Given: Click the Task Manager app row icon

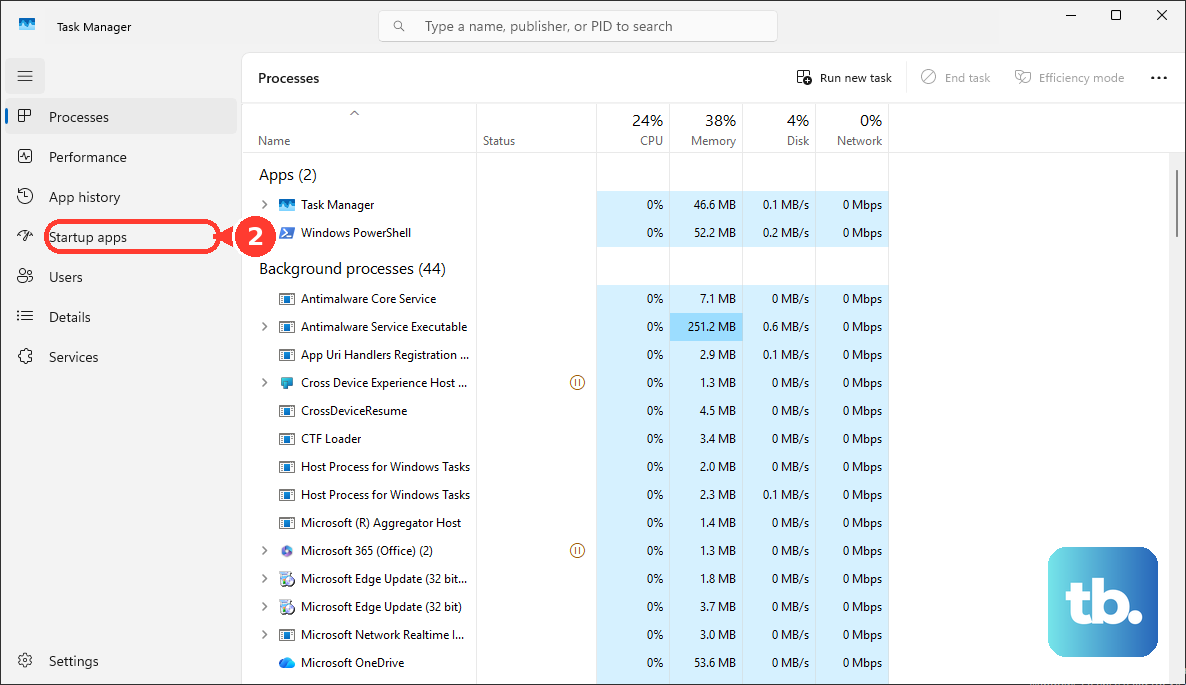Looking at the screenshot, I should 287,205.
